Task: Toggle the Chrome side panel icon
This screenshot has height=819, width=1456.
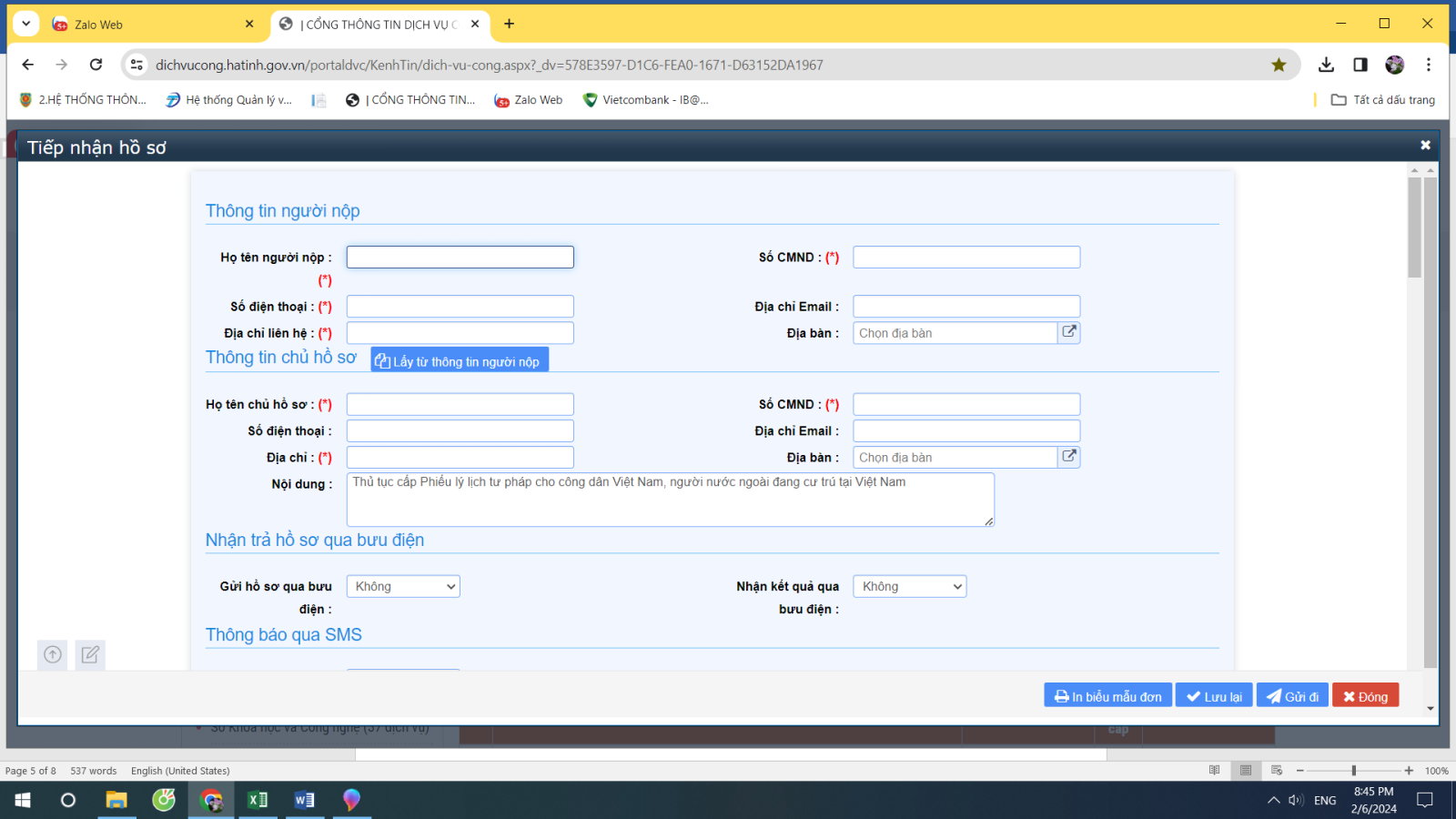Action: pyautogui.click(x=1360, y=65)
